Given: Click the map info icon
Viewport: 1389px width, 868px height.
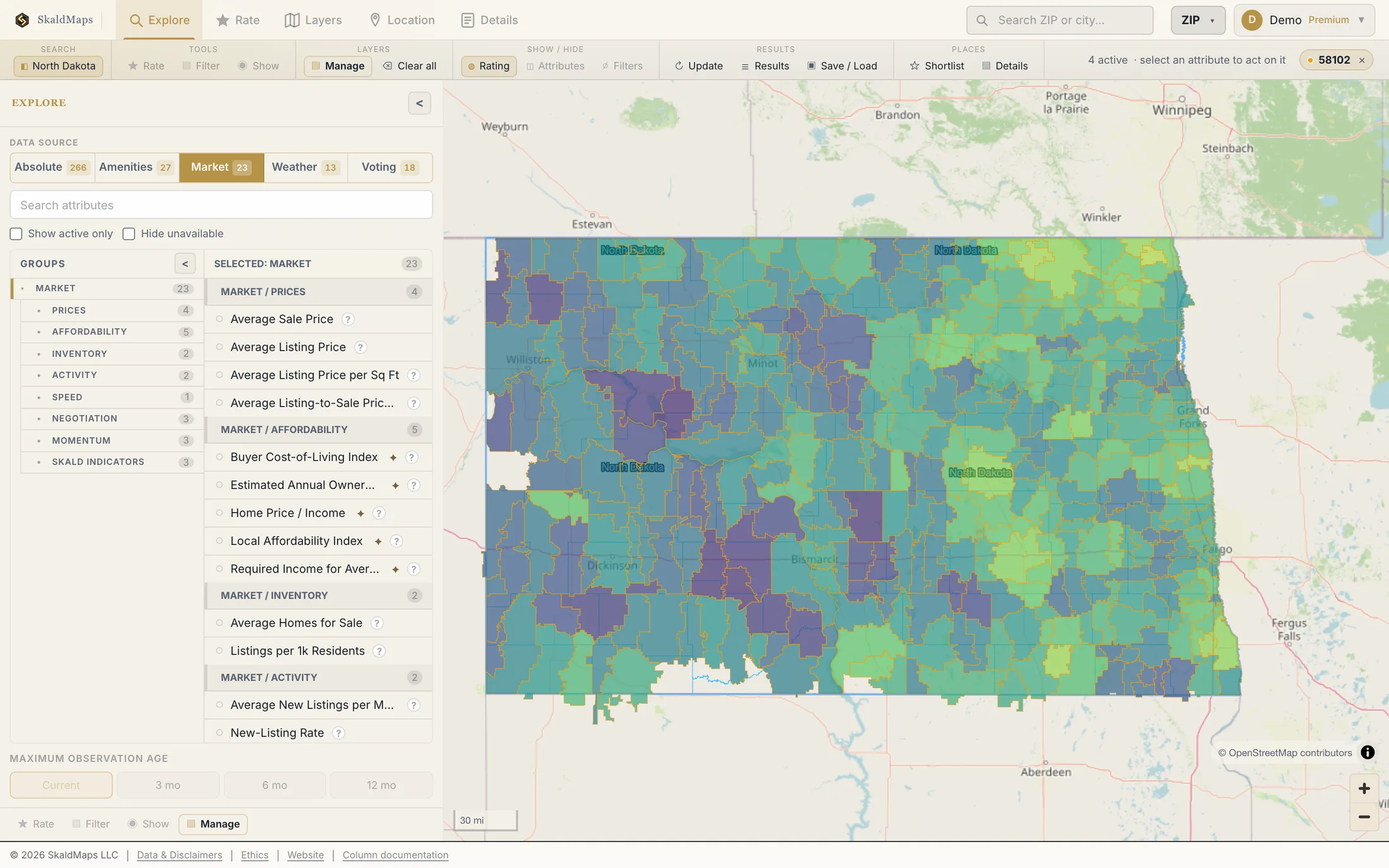Looking at the screenshot, I should [x=1368, y=752].
